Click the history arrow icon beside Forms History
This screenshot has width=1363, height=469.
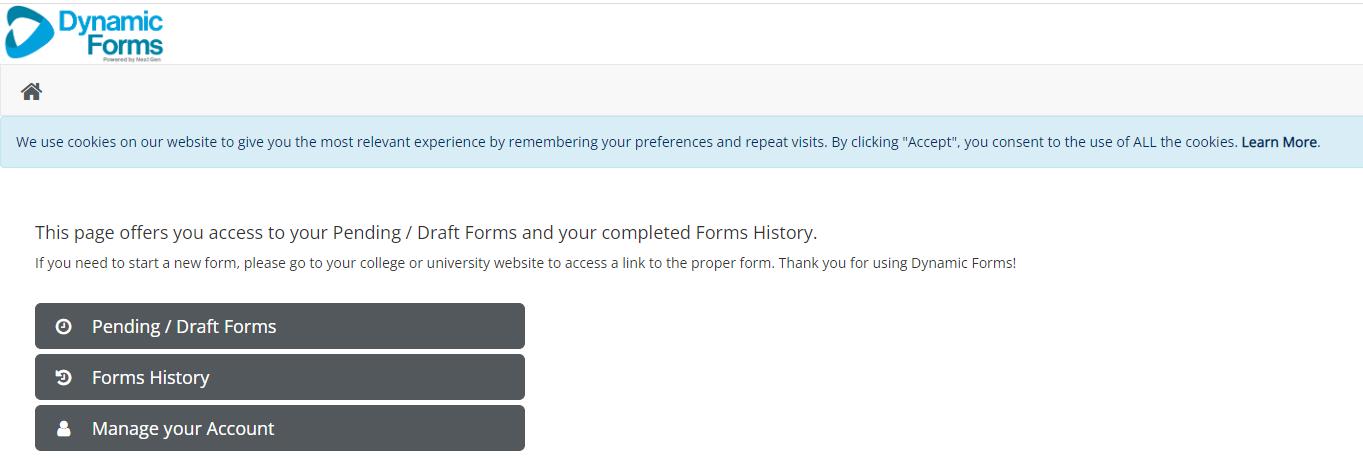[63, 377]
